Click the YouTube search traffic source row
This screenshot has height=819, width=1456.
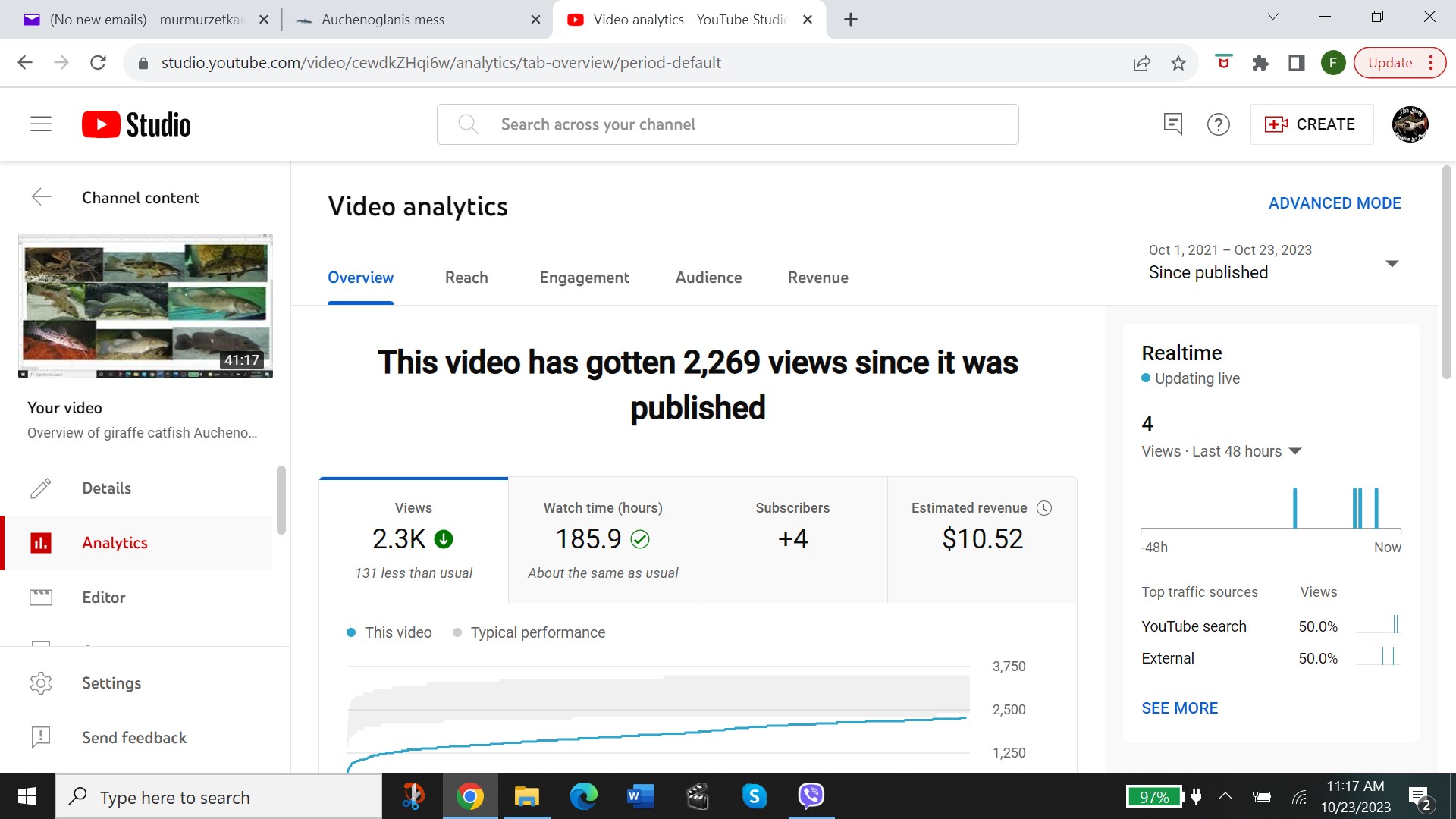tap(1271, 626)
